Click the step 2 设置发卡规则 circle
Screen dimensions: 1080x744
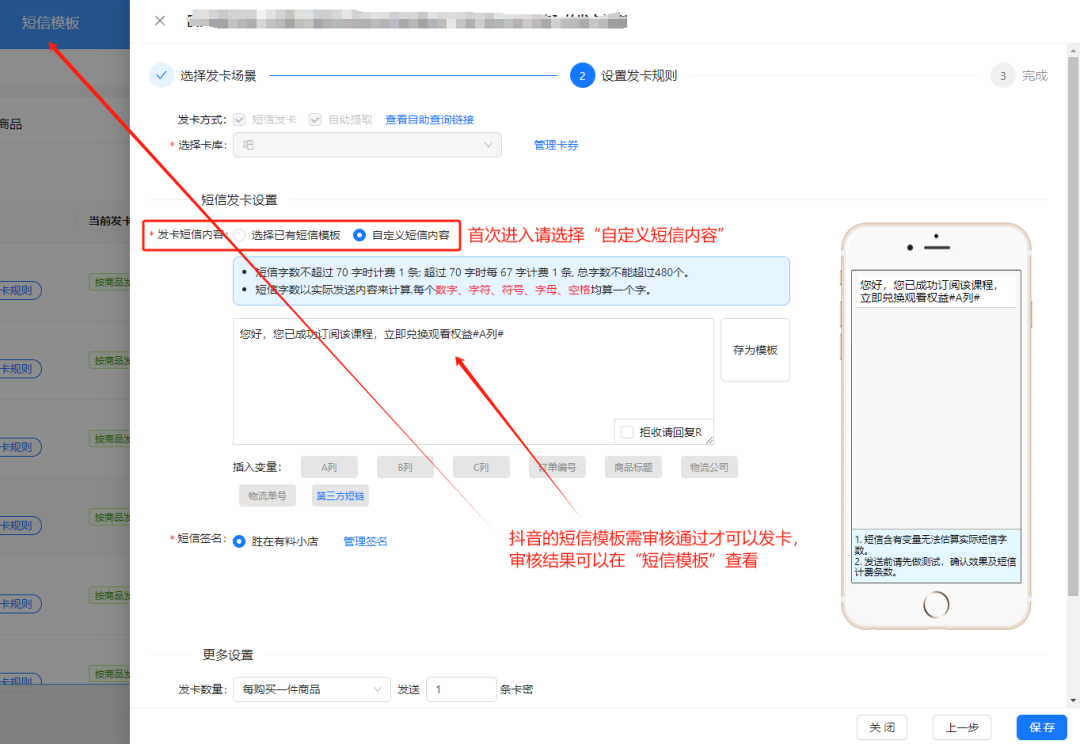[x=582, y=75]
